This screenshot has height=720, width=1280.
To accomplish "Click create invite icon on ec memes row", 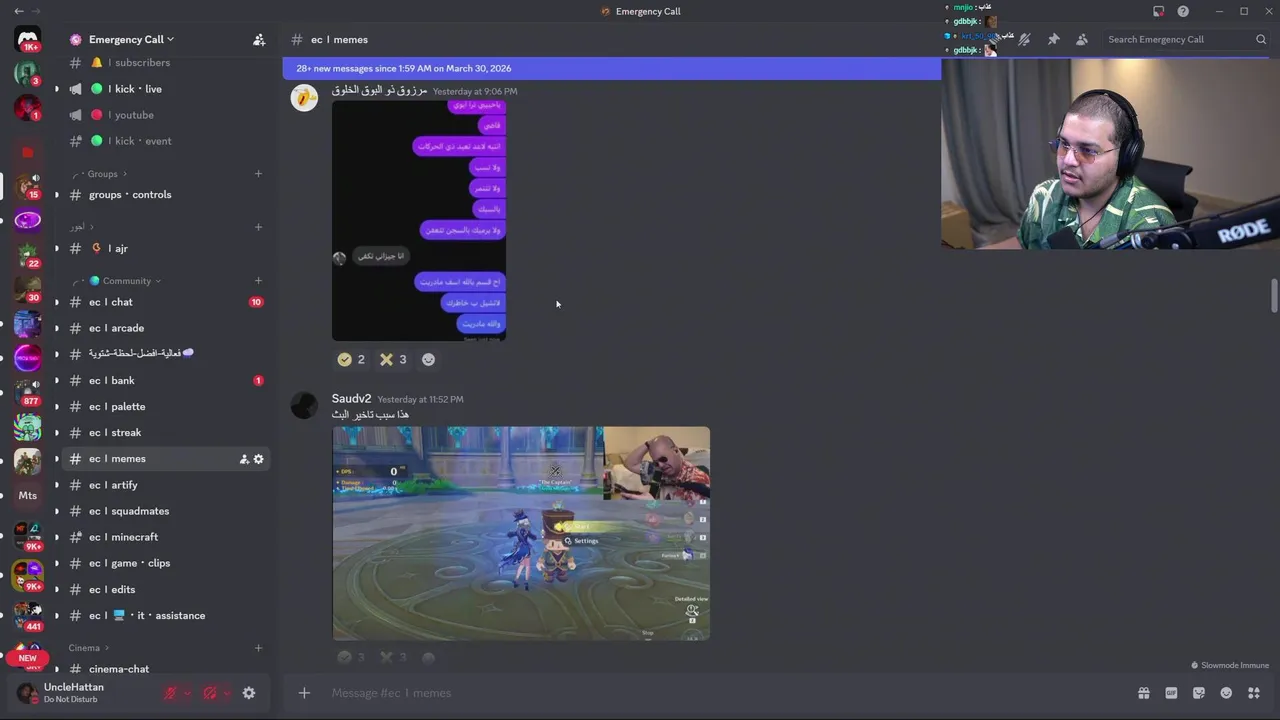I will coord(244,459).
